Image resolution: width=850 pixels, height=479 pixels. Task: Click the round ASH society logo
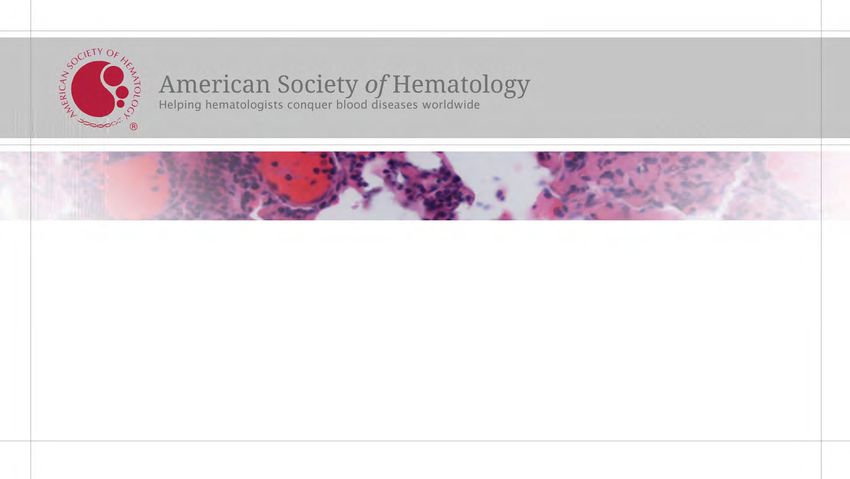click(x=99, y=88)
